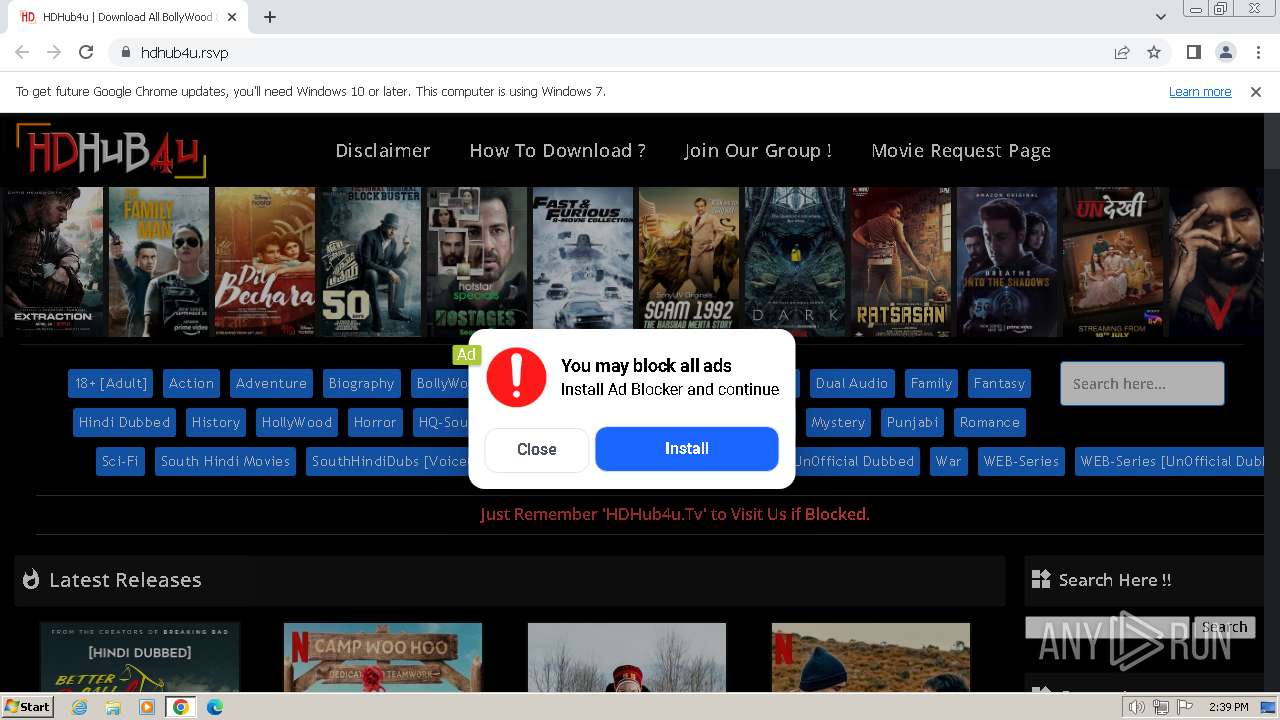
Task: Reload the page with refresh icon
Action: tap(86, 52)
